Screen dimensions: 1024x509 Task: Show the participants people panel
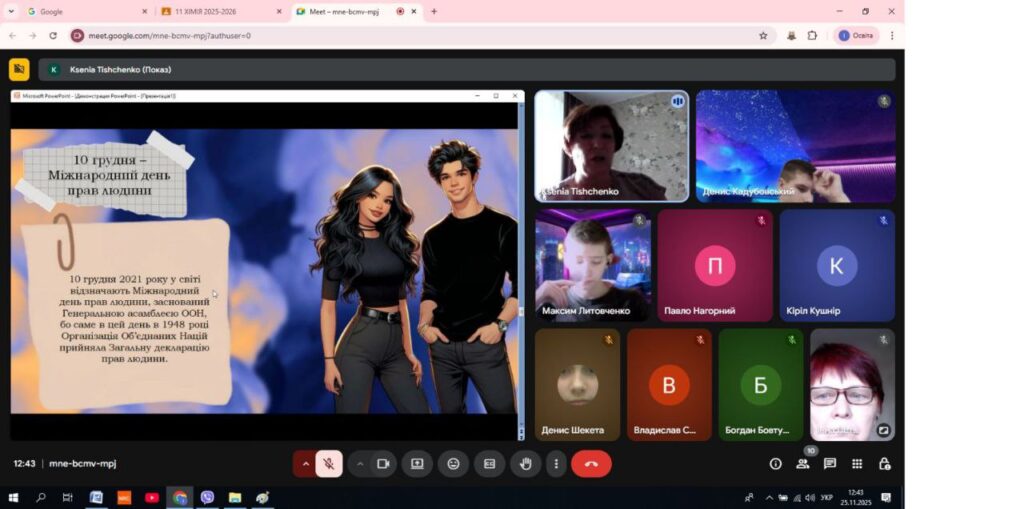click(802, 464)
